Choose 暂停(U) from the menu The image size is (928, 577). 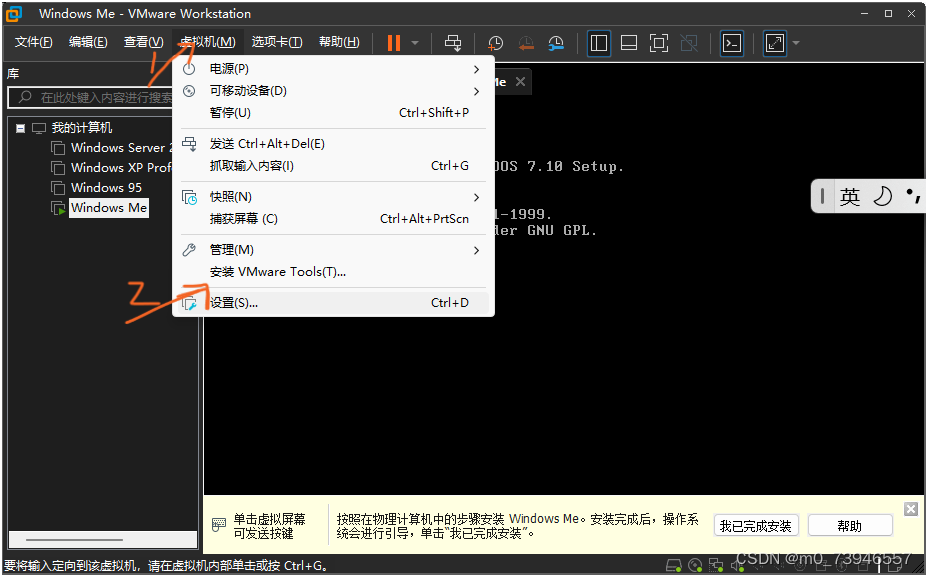point(334,113)
